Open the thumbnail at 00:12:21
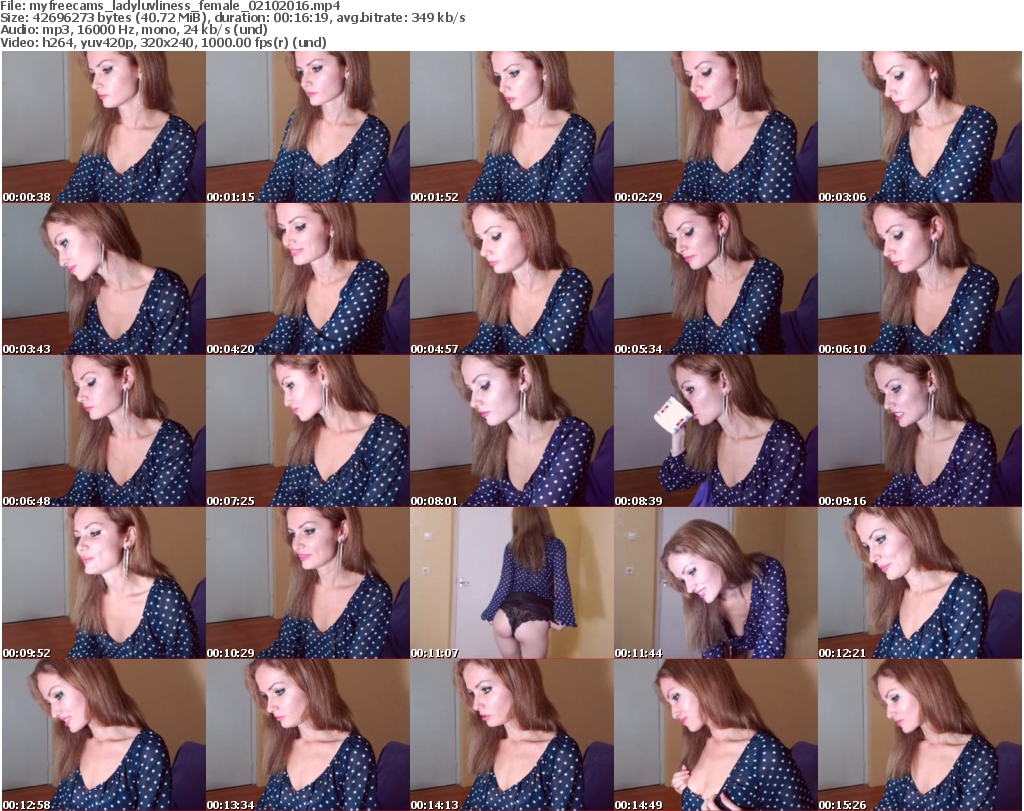This screenshot has height=811, width=1024. 920,583
